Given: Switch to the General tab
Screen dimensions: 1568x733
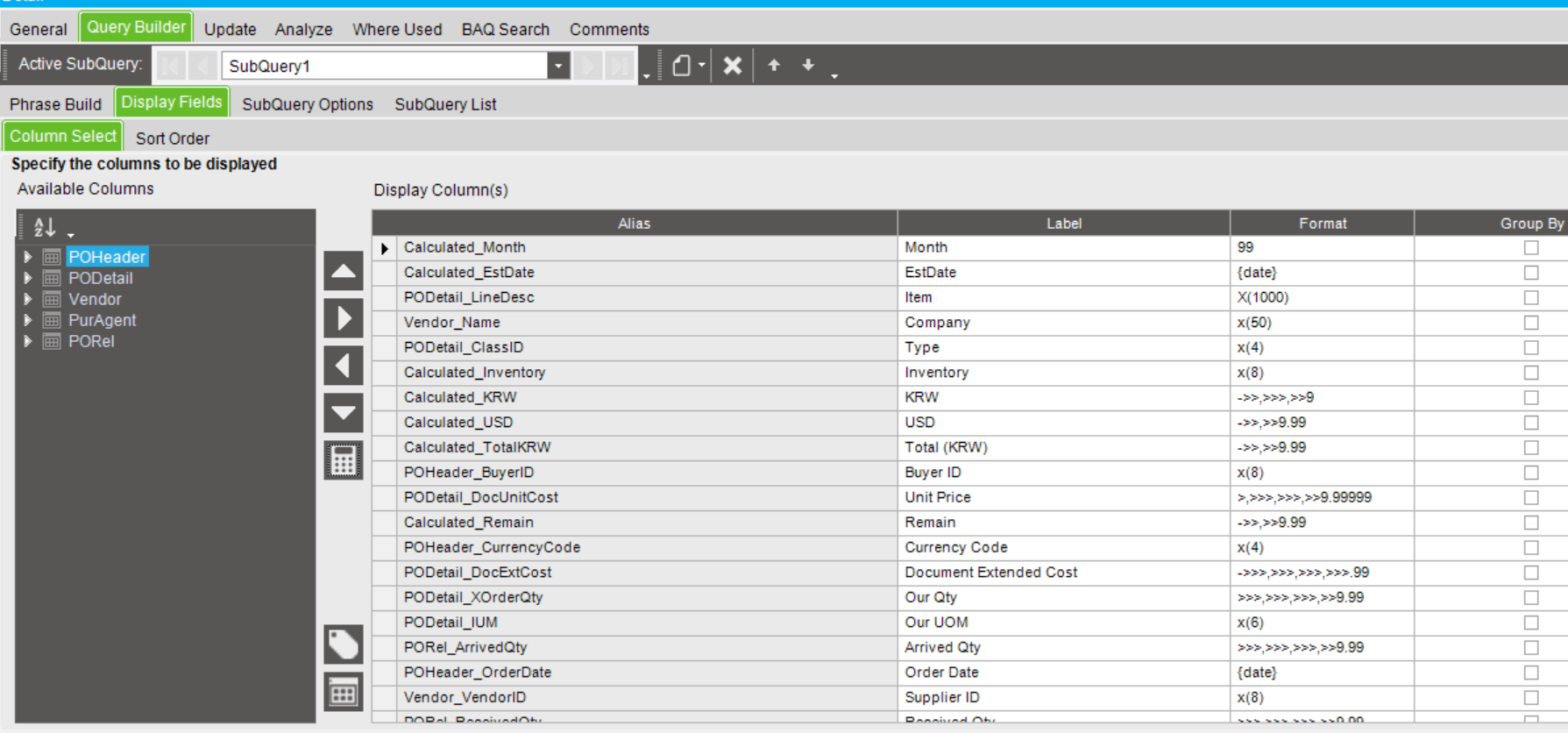Looking at the screenshot, I should 39,29.
